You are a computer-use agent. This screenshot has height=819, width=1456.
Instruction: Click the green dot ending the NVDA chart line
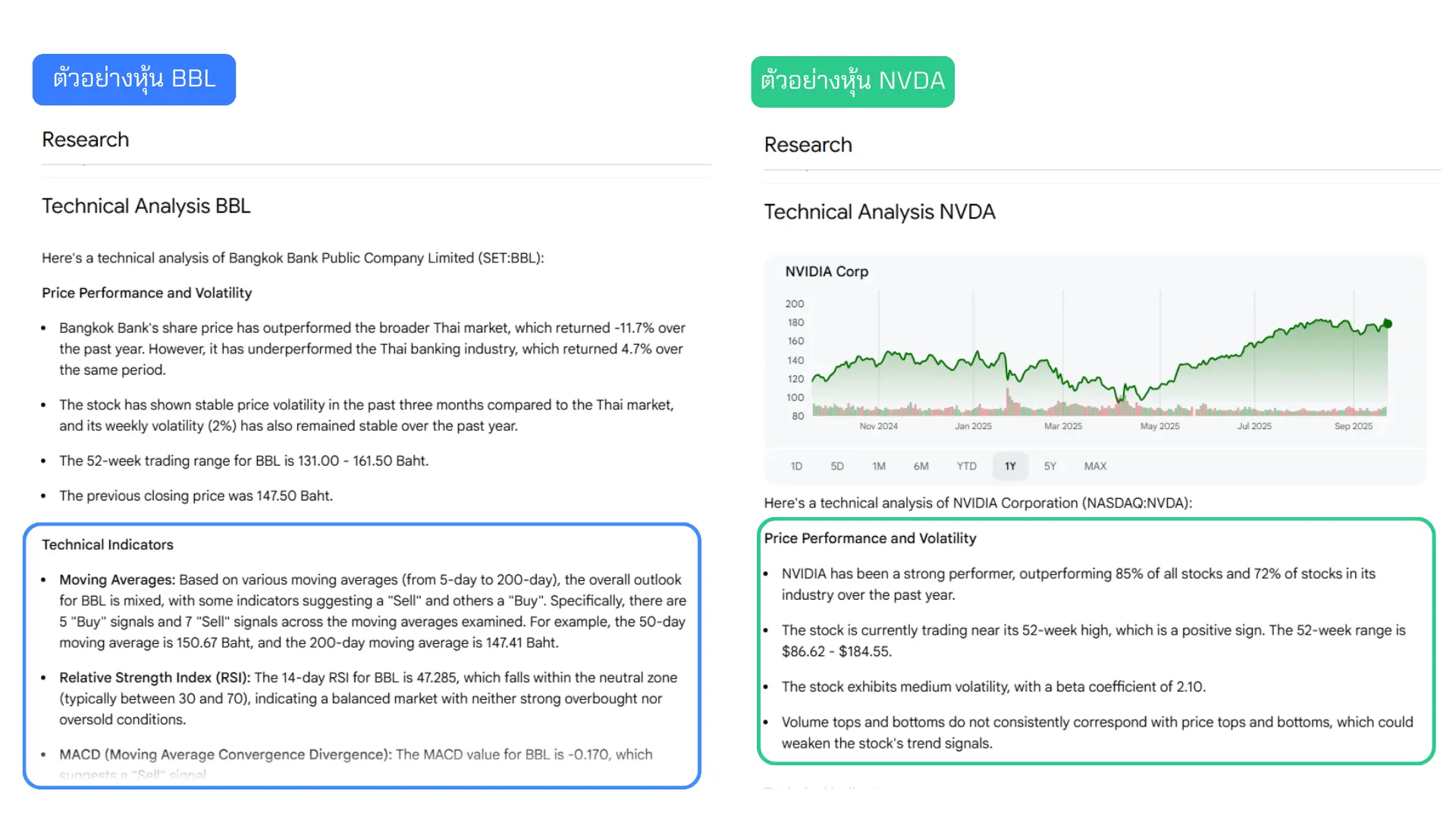coord(1388,324)
